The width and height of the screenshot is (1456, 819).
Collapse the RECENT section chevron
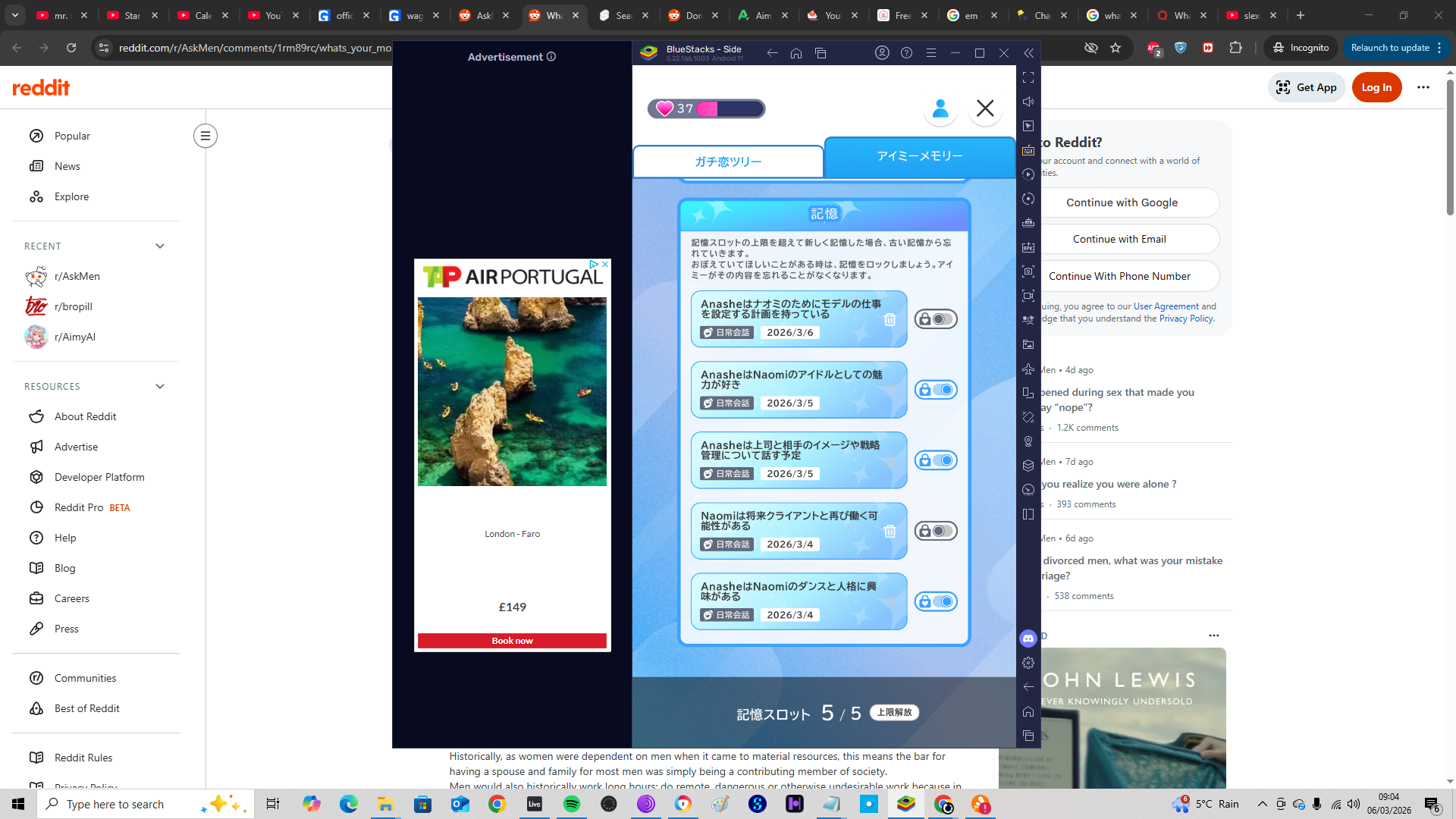(160, 246)
